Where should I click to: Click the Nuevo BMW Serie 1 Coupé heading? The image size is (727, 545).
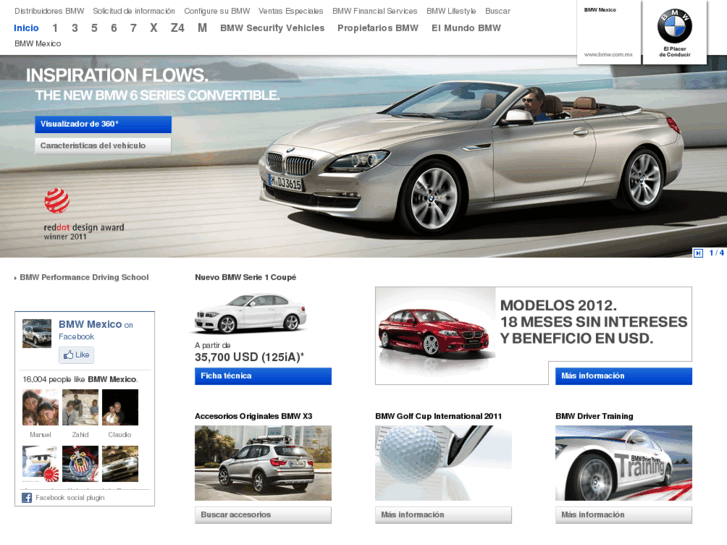(245, 277)
